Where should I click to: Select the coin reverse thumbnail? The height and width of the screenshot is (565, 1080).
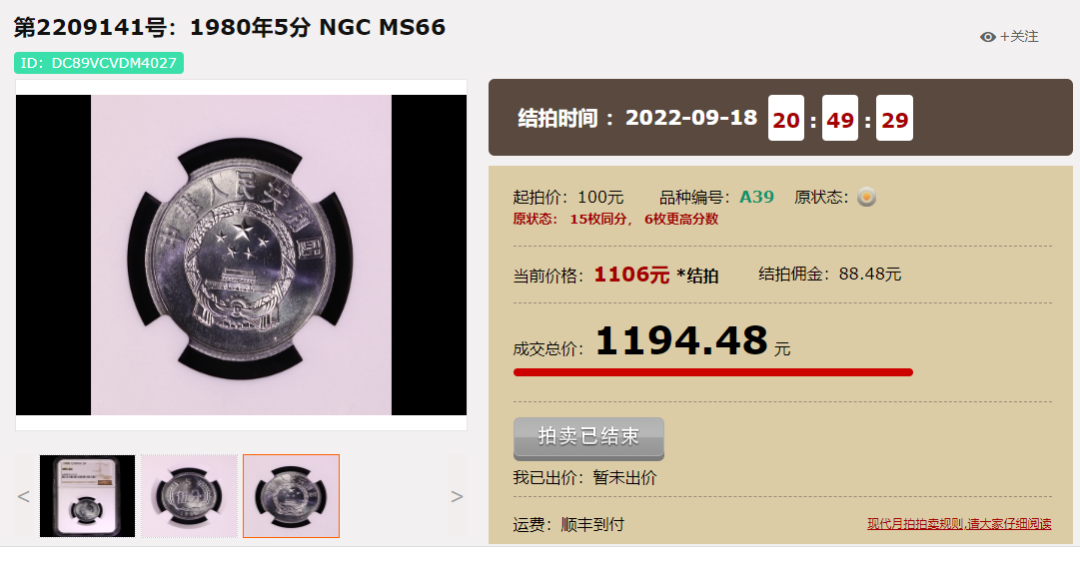coord(189,496)
